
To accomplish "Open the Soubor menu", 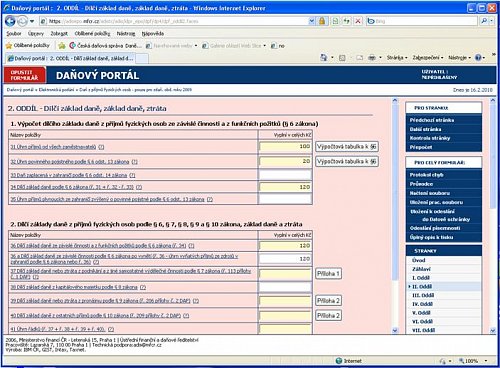I will [x=14, y=33].
